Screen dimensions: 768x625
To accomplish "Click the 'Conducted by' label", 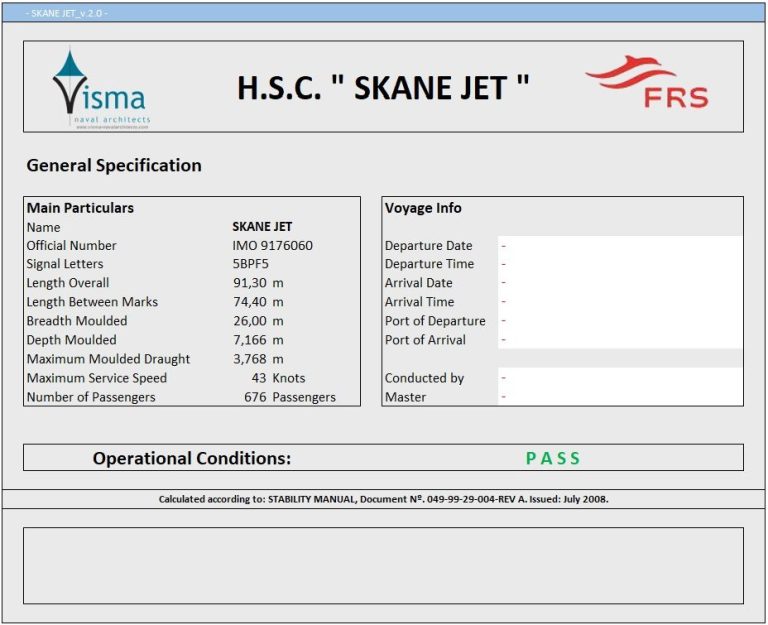I will pos(424,378).
